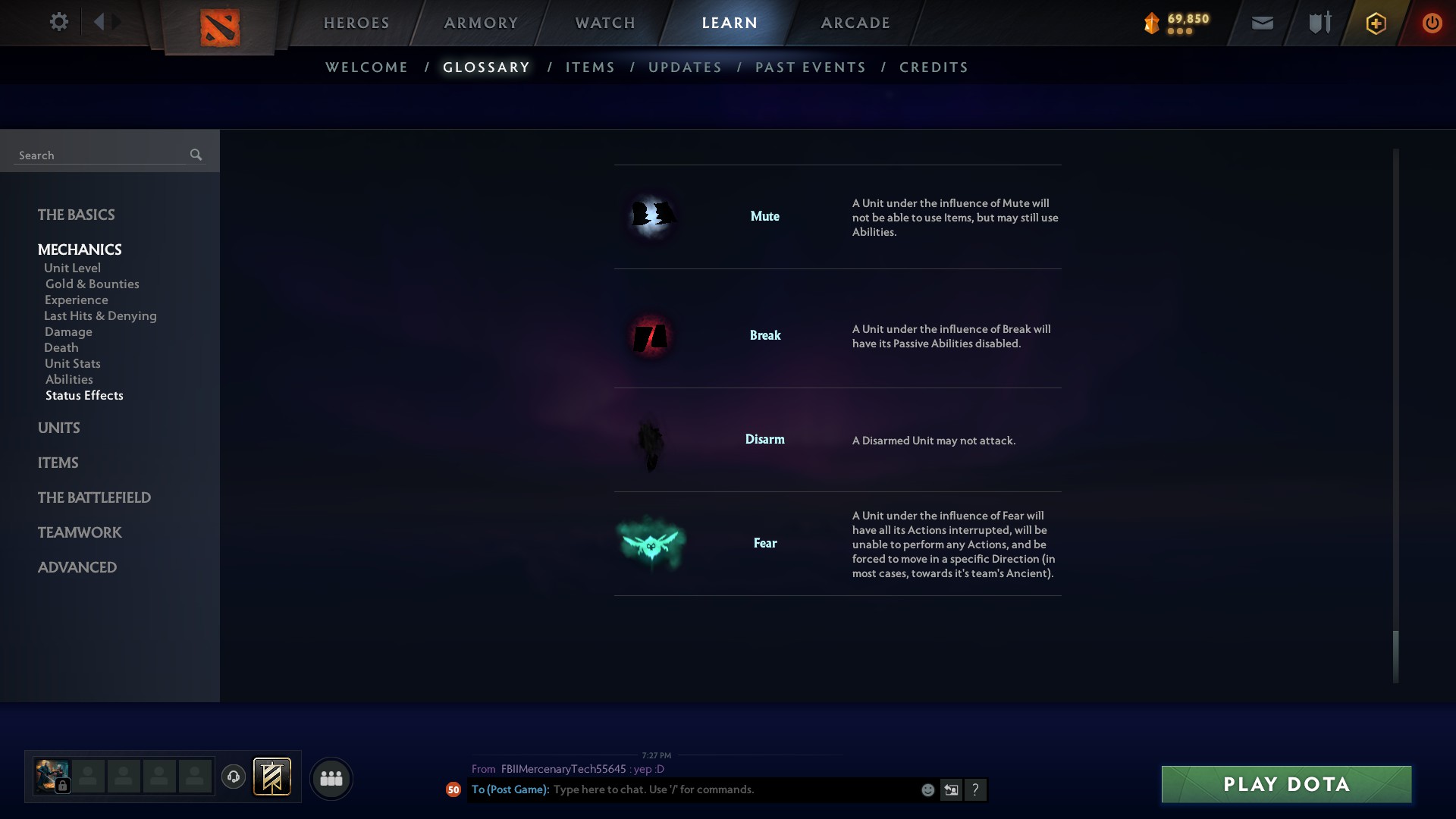The image size is (1456, 819).
Task: Toggle the voice chat headset icon
Action: pos(234,777)
